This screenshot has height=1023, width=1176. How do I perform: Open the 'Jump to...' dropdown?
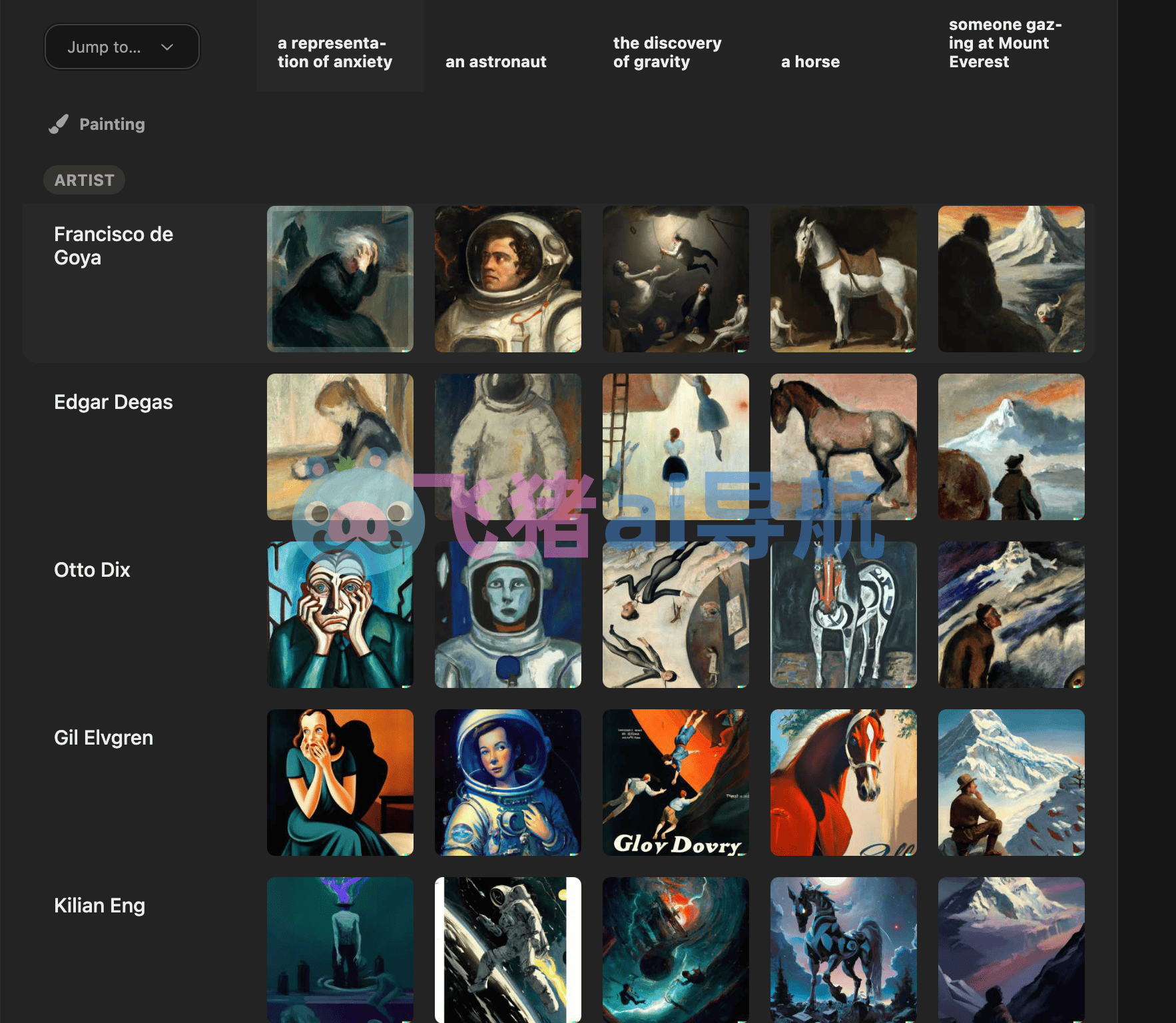(x=122, y=47)
